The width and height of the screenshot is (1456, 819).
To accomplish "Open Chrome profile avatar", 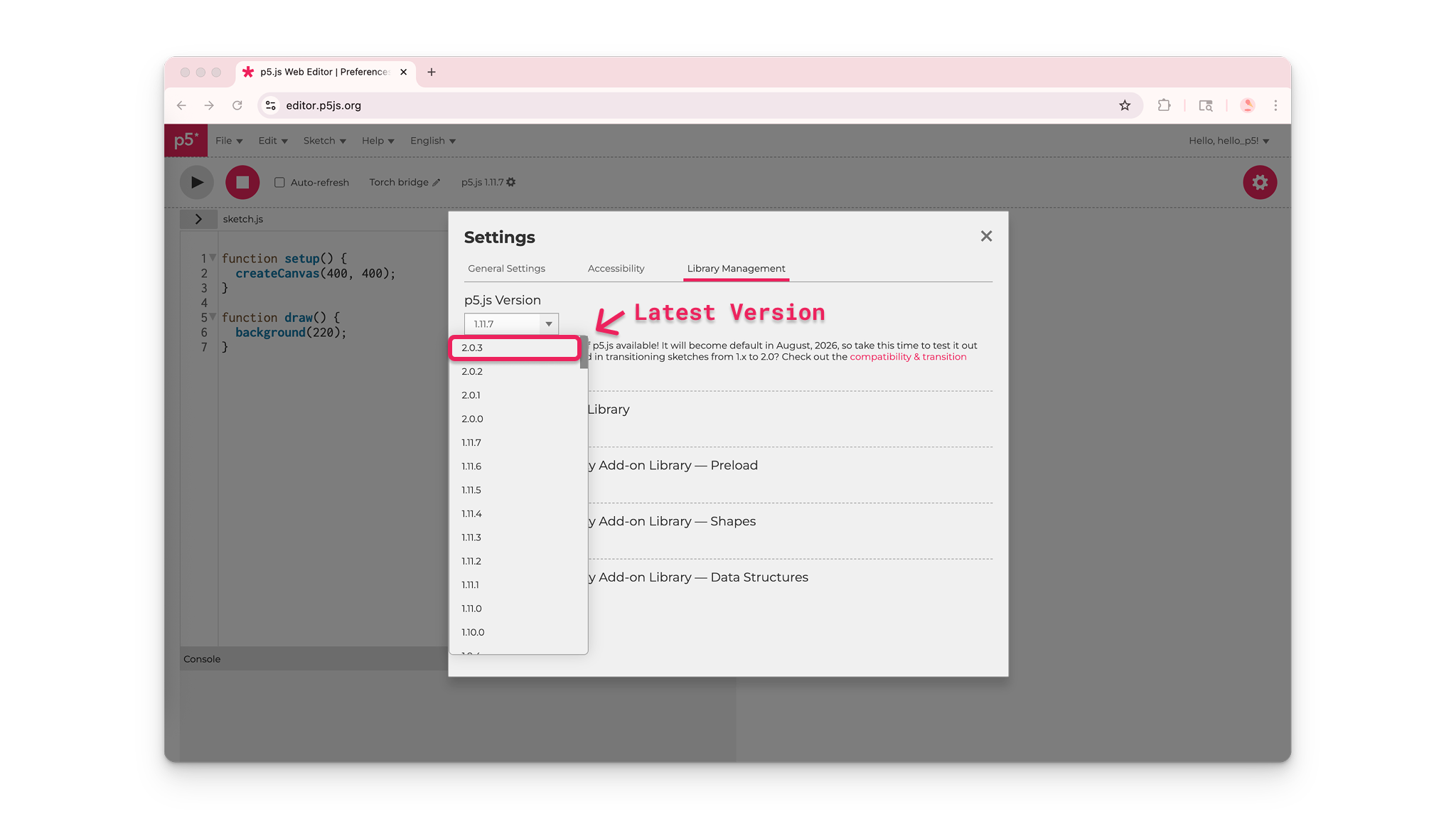I will [x=1247, y=105].
